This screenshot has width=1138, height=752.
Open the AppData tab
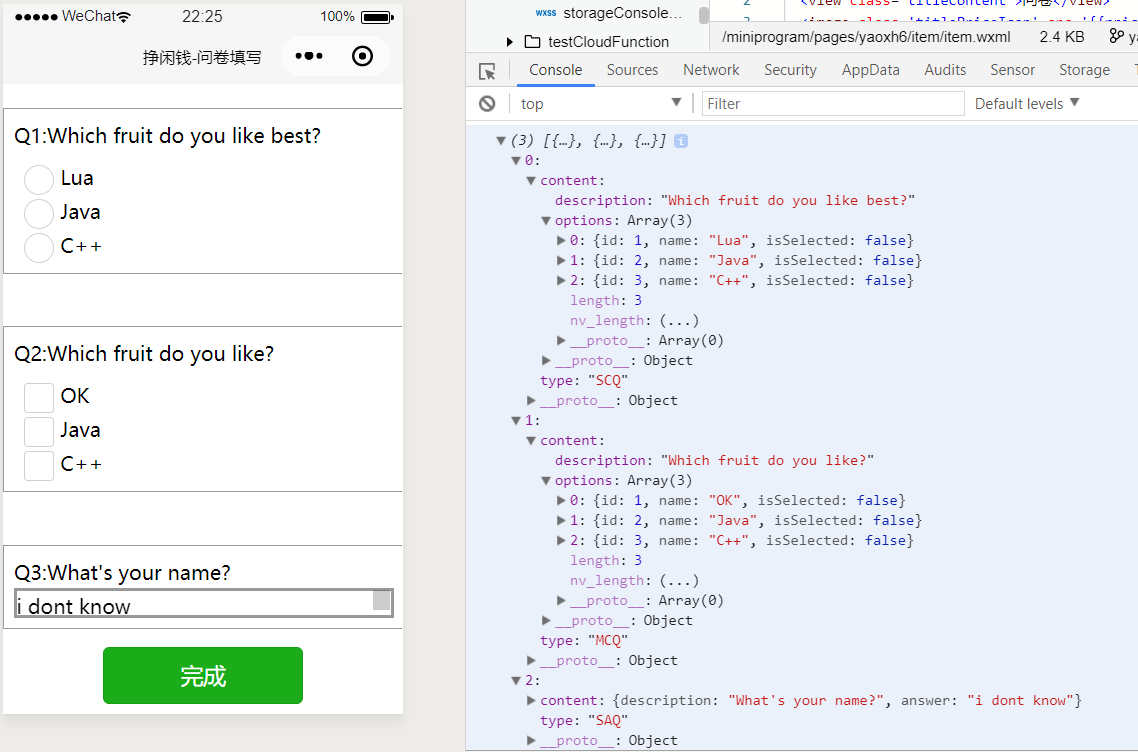870,70
